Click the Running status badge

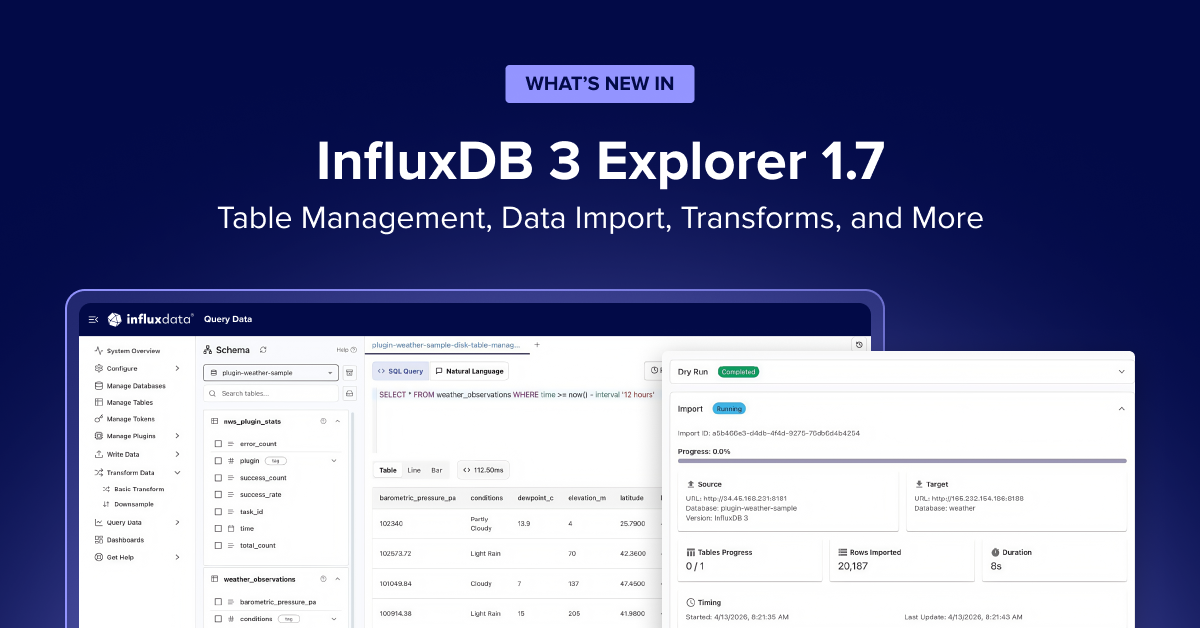[729, 409]
